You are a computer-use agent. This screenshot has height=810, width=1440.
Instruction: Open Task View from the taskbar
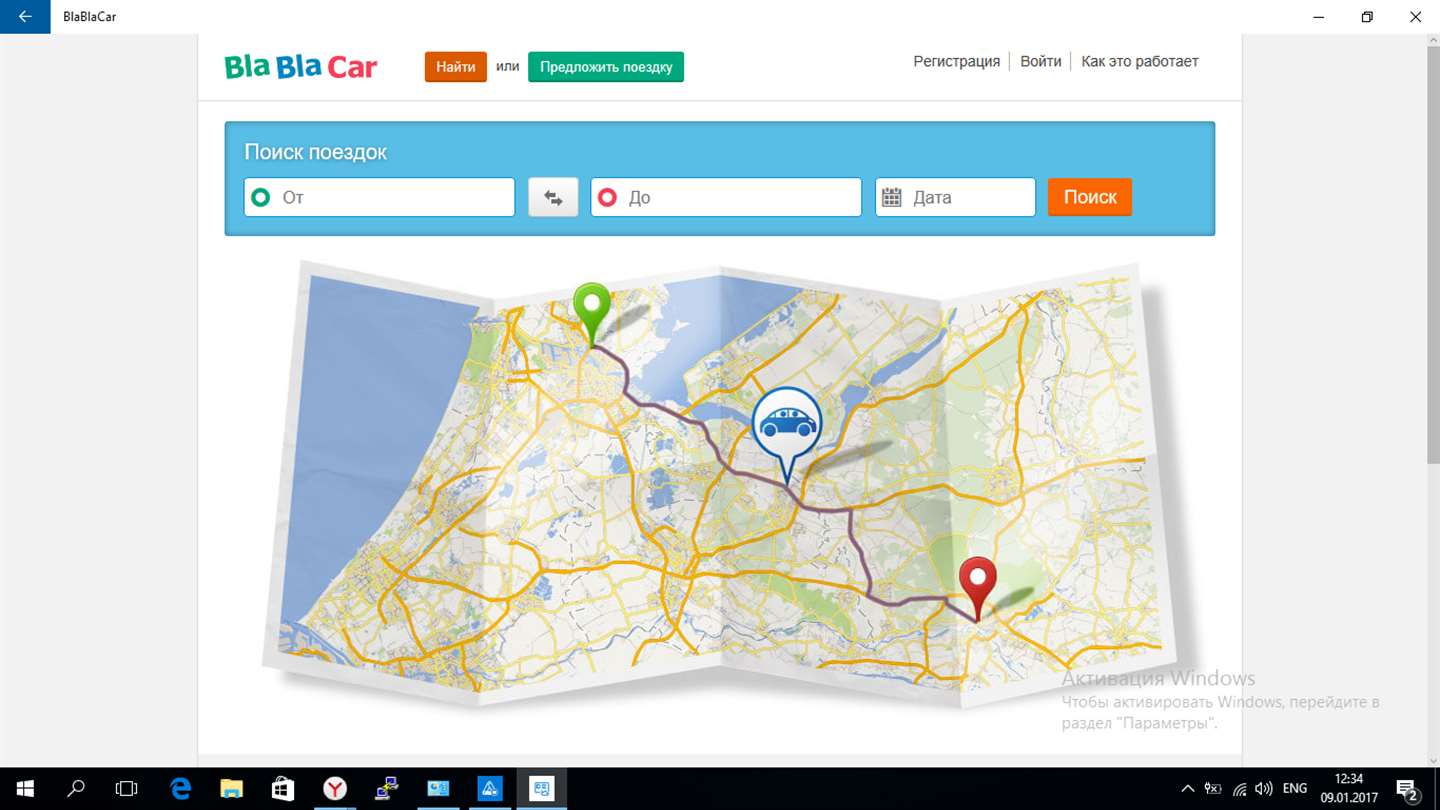pyautogui.click(x=126, y=789)
